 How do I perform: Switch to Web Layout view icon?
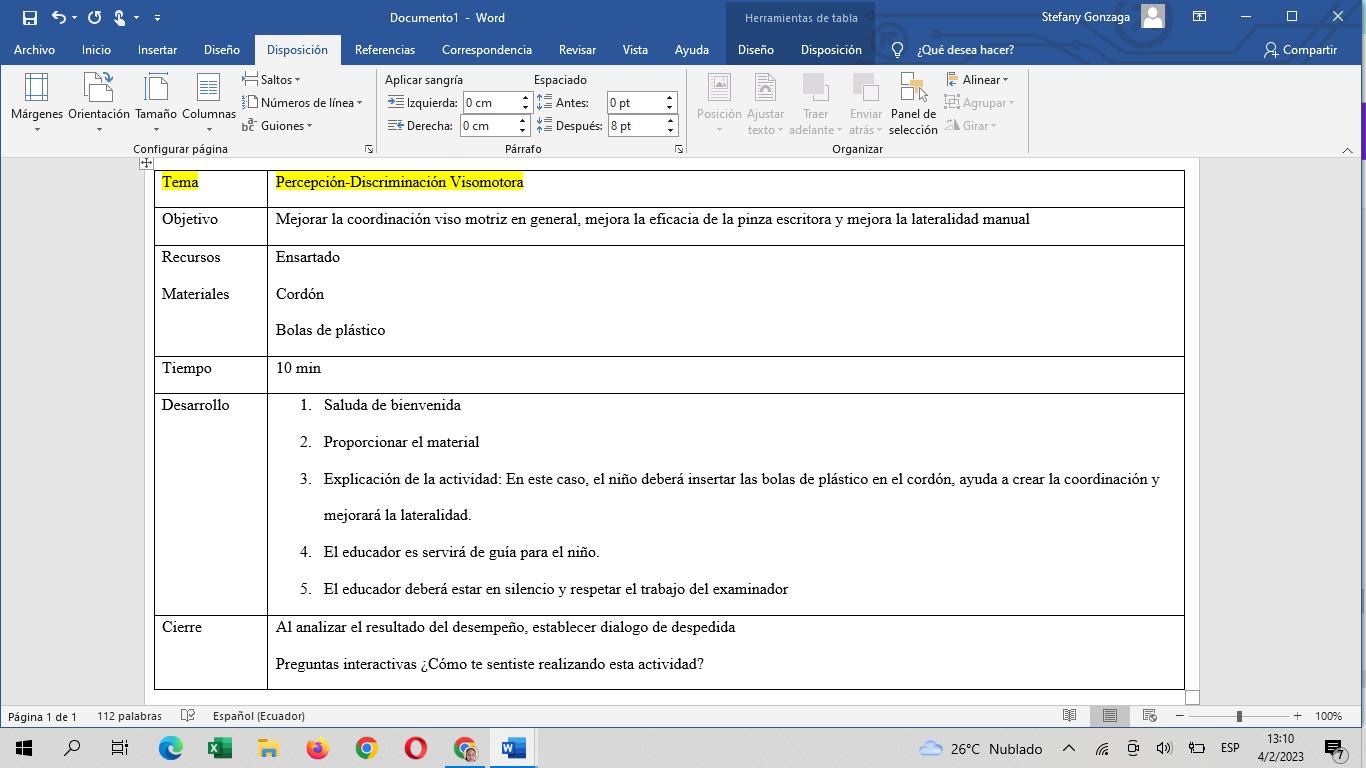(x=1150, y=716)
